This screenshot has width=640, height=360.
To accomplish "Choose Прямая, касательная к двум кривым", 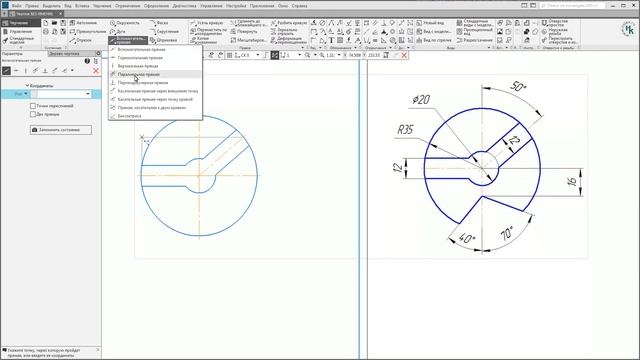I will 155,108.
